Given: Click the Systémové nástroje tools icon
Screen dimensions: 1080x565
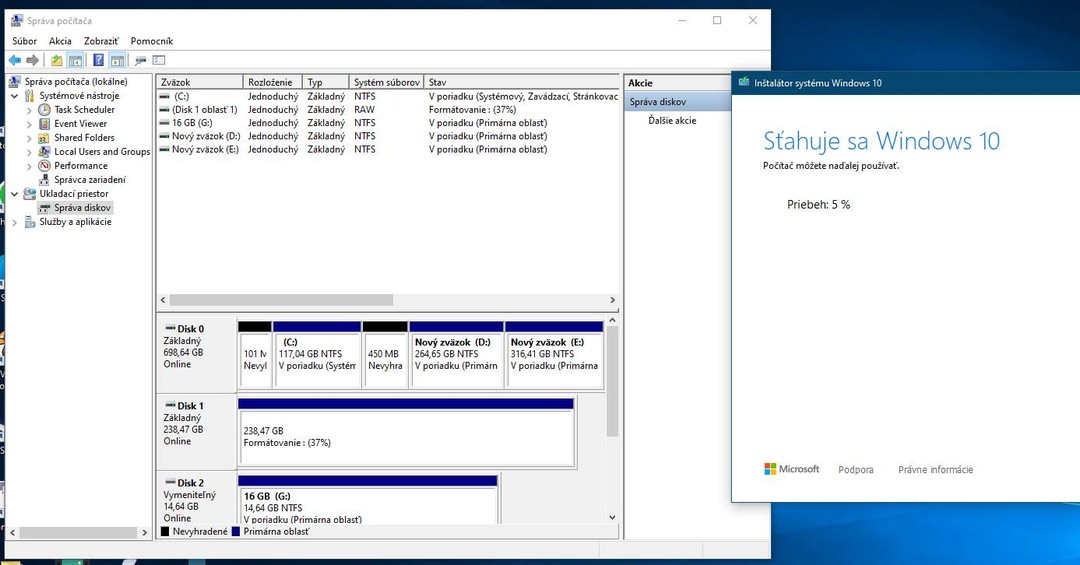Looking at the screenshot, I should [30, 96].
